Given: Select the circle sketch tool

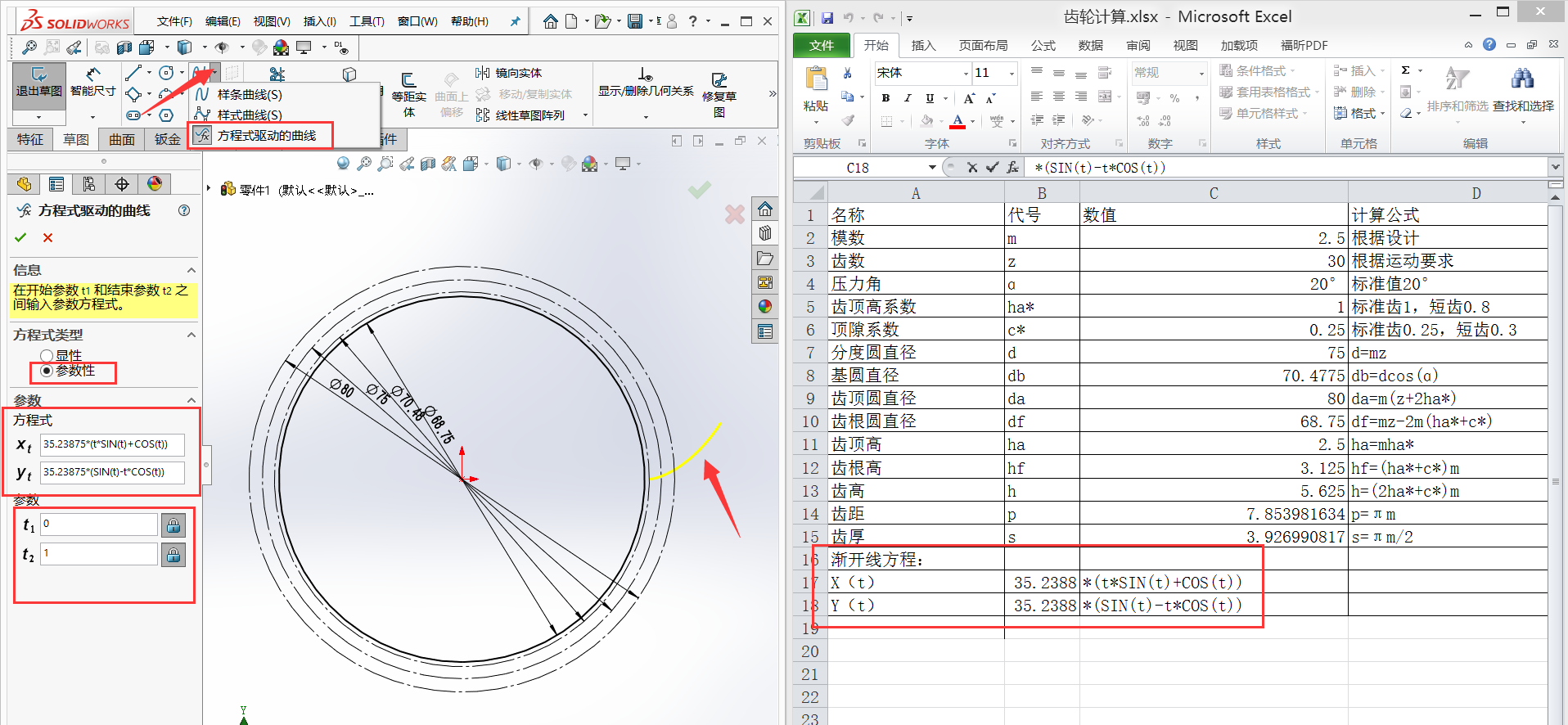Looking at the screenshot, I should click(166, 73).
